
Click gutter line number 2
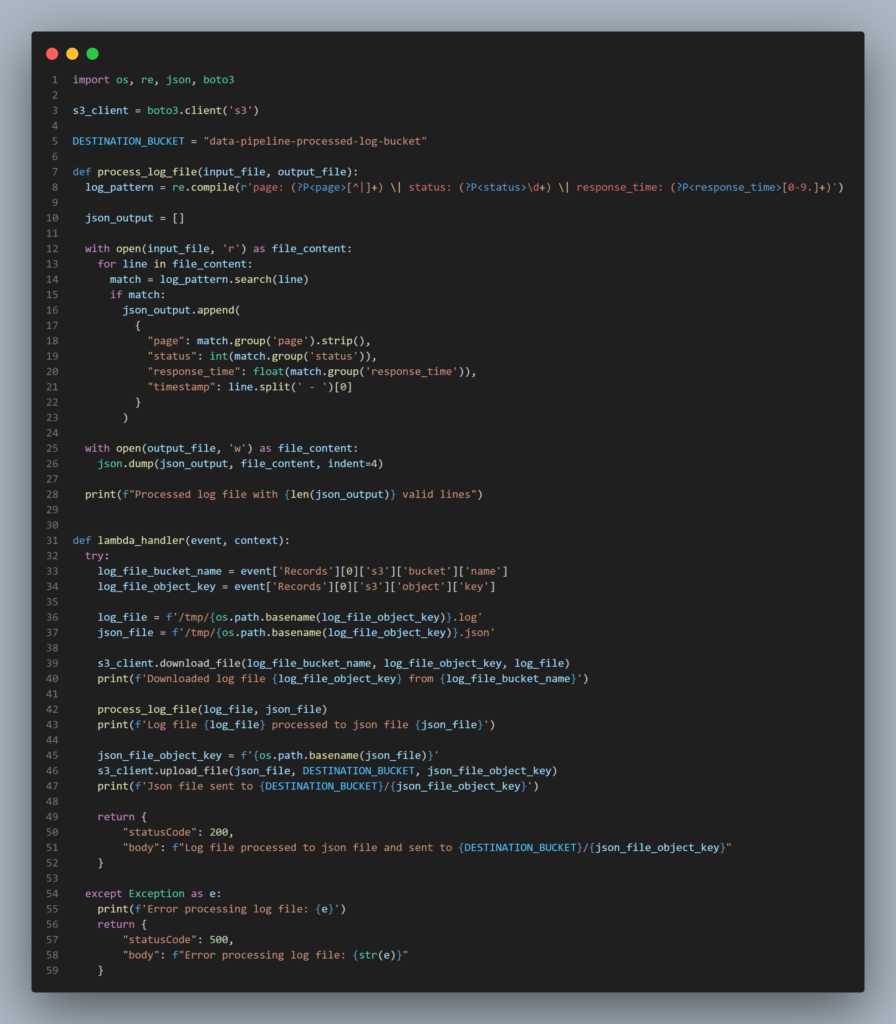[55, 95]
